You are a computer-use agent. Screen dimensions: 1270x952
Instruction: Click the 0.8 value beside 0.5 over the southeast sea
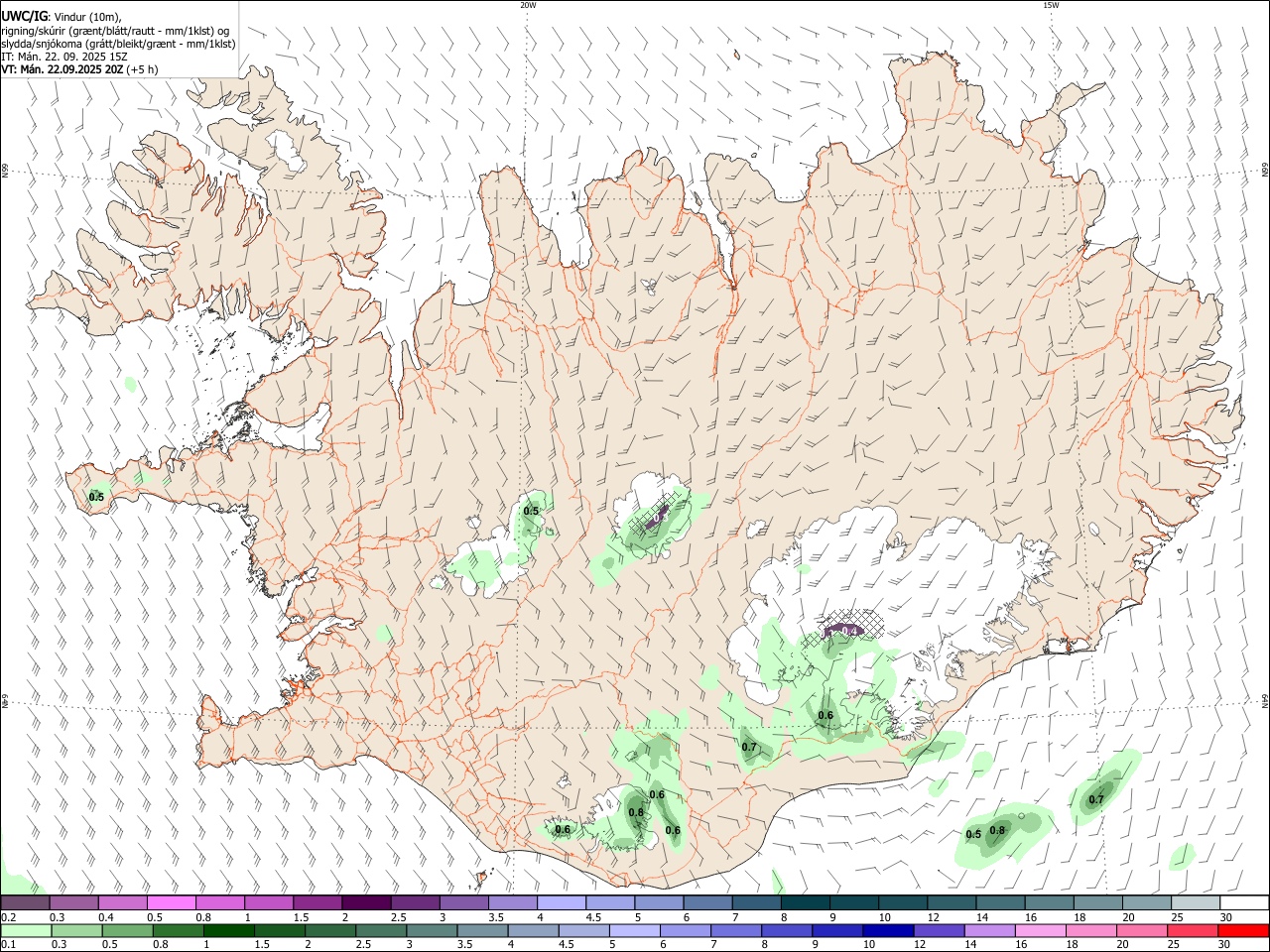[x=997, y=831]
